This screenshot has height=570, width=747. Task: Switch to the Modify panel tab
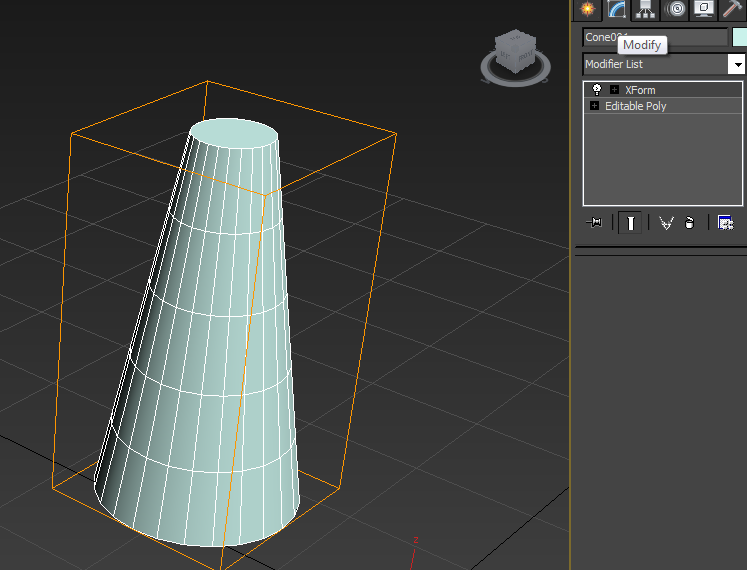click(617, 9)
